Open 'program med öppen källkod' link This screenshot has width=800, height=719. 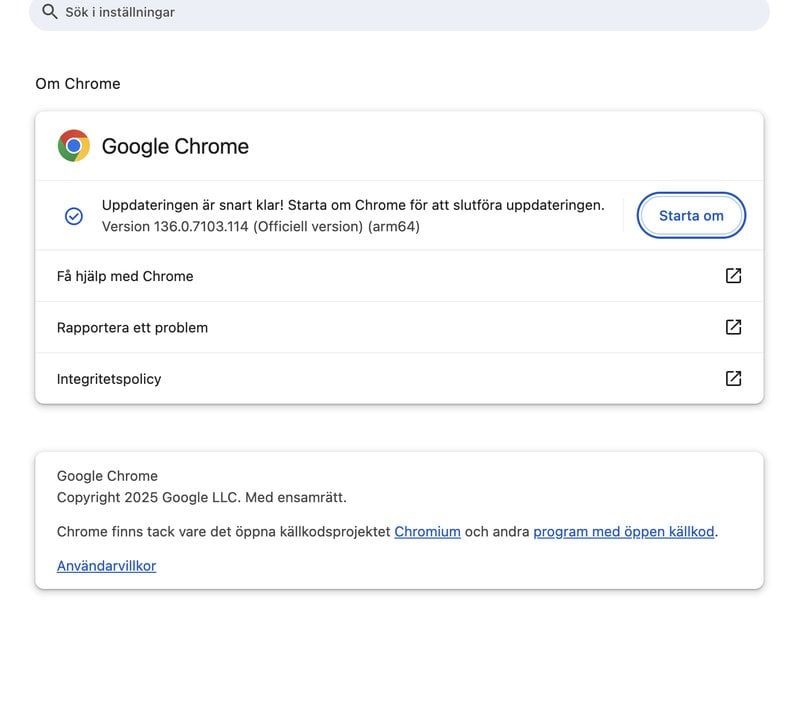click(x=623, y=532)
